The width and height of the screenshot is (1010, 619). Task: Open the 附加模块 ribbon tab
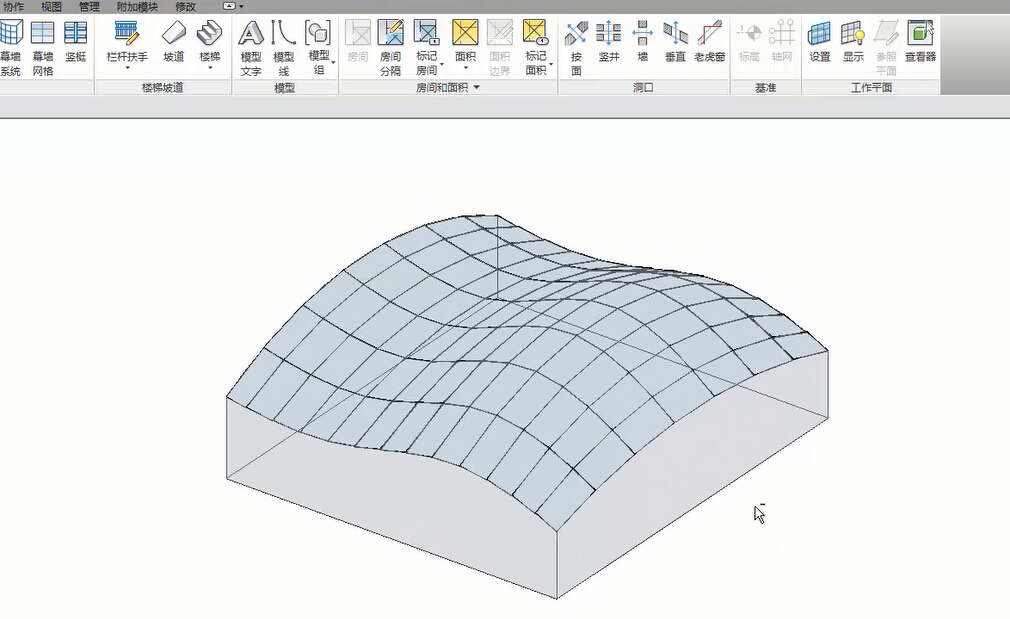[x=137, y=7]
